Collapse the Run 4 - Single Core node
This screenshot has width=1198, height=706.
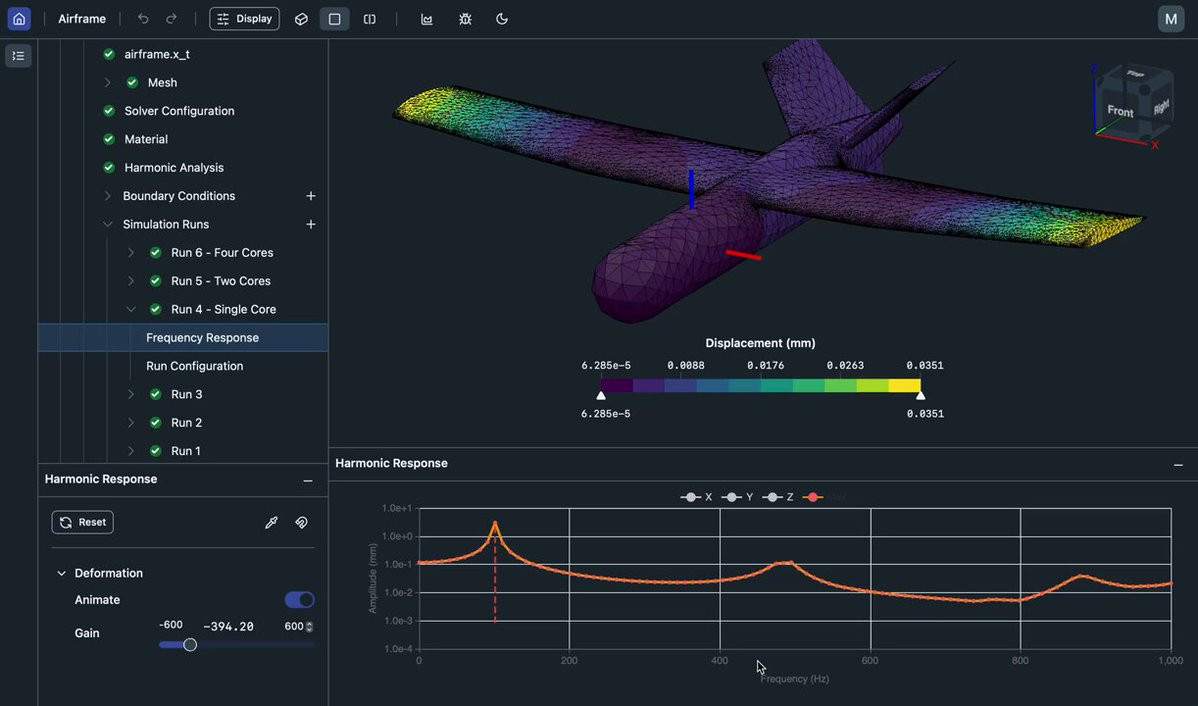click(131, 310)
